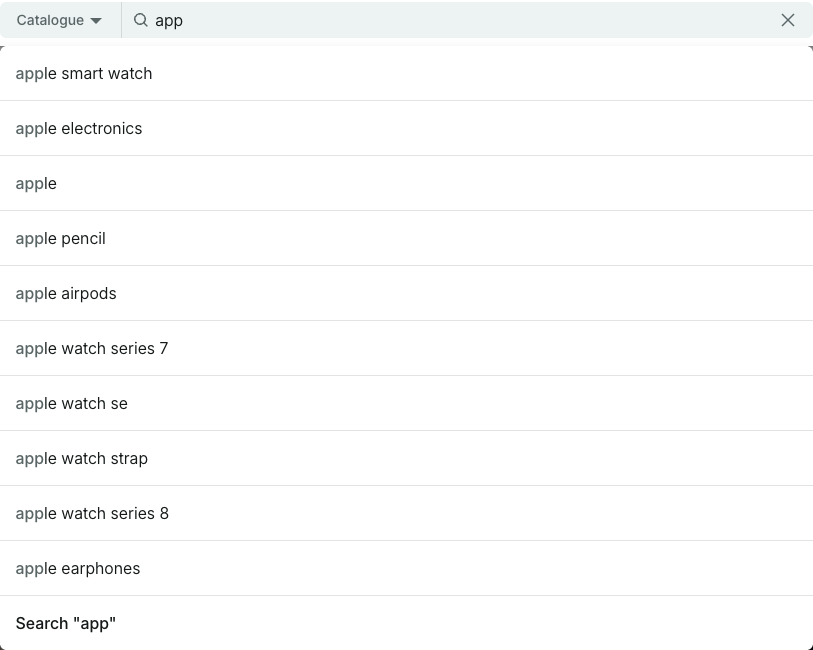This screenshot has height=650, width=813.
Task: Click the search magnifier icon
Action: [x=141, y=20]
